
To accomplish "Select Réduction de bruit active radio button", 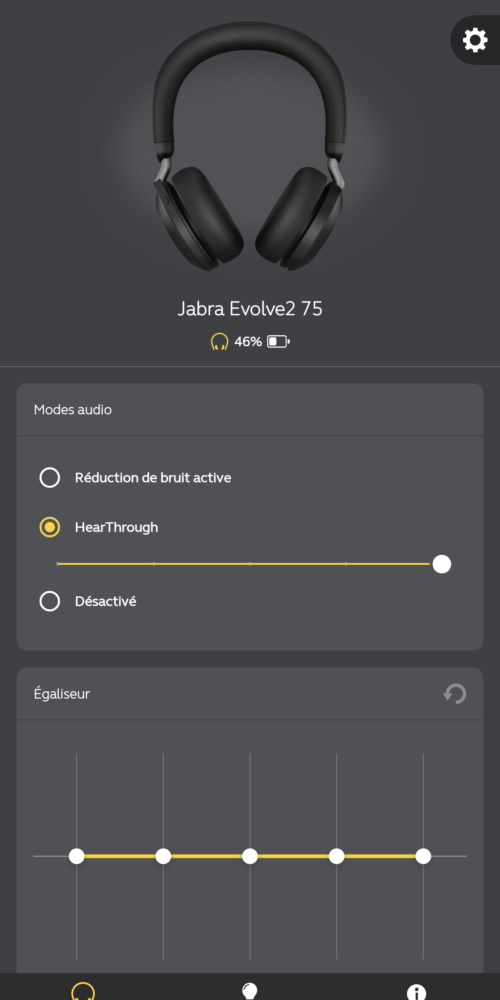I will click(x=50, y=478).
